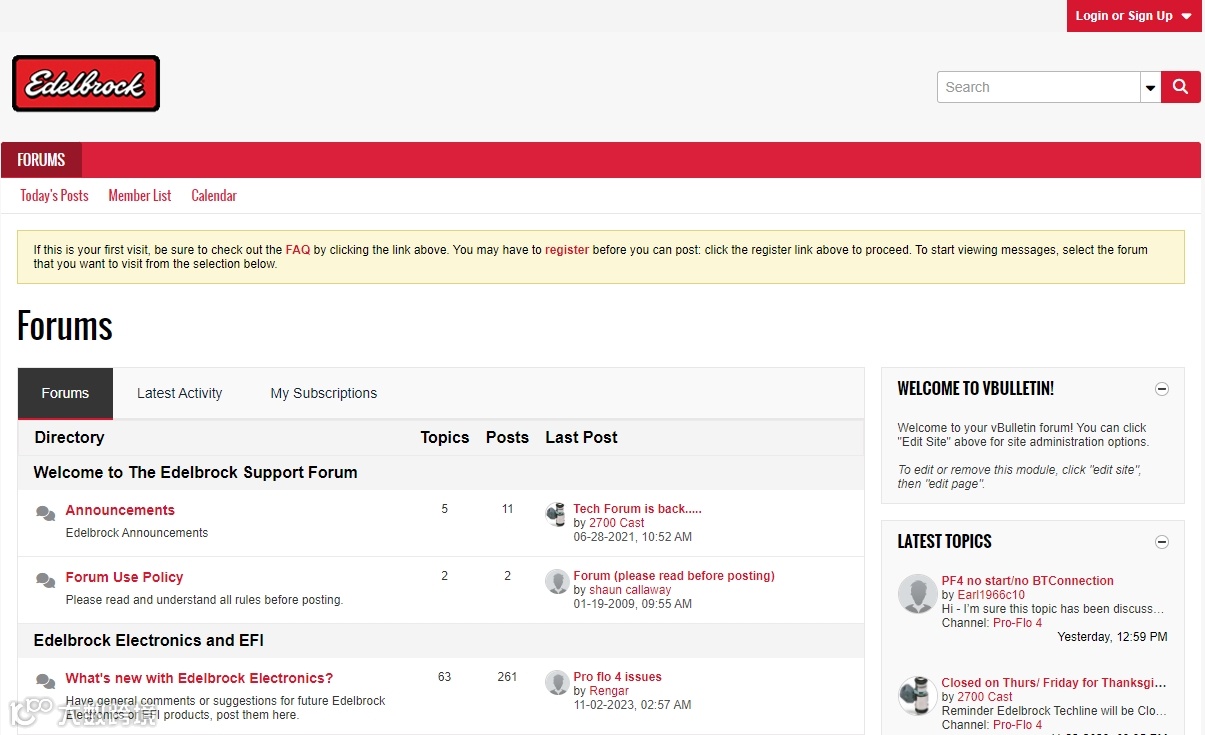Image resolution: width=1205 pixels, height=735 pixels.
Task: Click the Announcements forum speech bubble icon
Action: [45, 514]
